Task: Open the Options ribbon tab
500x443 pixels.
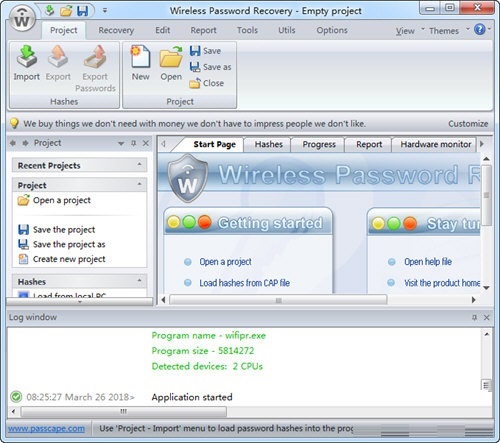Action: pos(332,30)
